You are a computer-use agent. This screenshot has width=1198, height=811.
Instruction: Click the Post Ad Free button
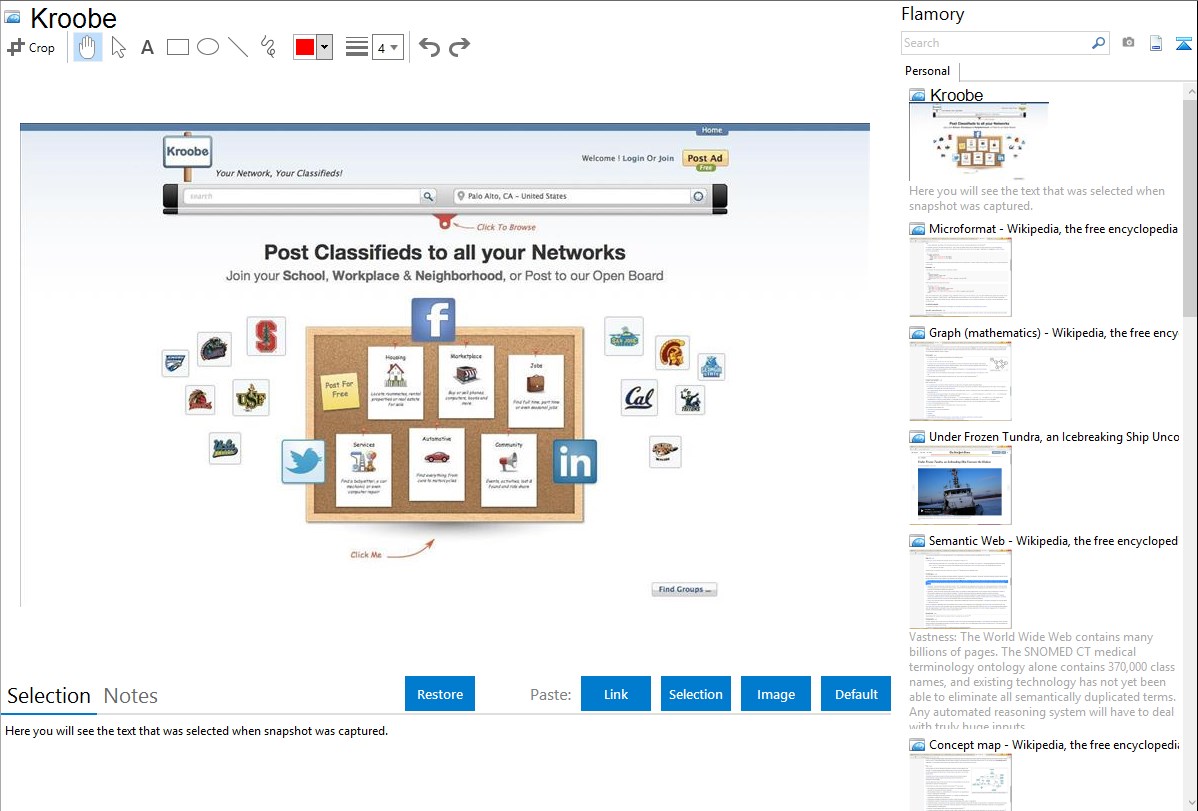coord(704,161)
